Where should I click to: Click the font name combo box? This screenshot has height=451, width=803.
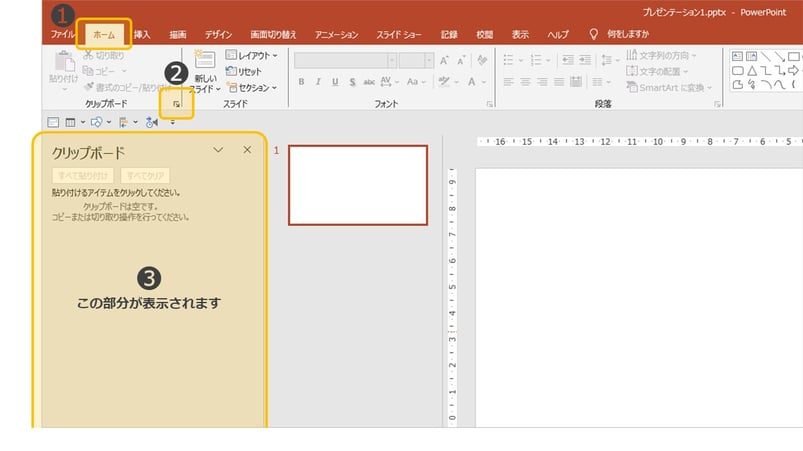click(345, 60)
